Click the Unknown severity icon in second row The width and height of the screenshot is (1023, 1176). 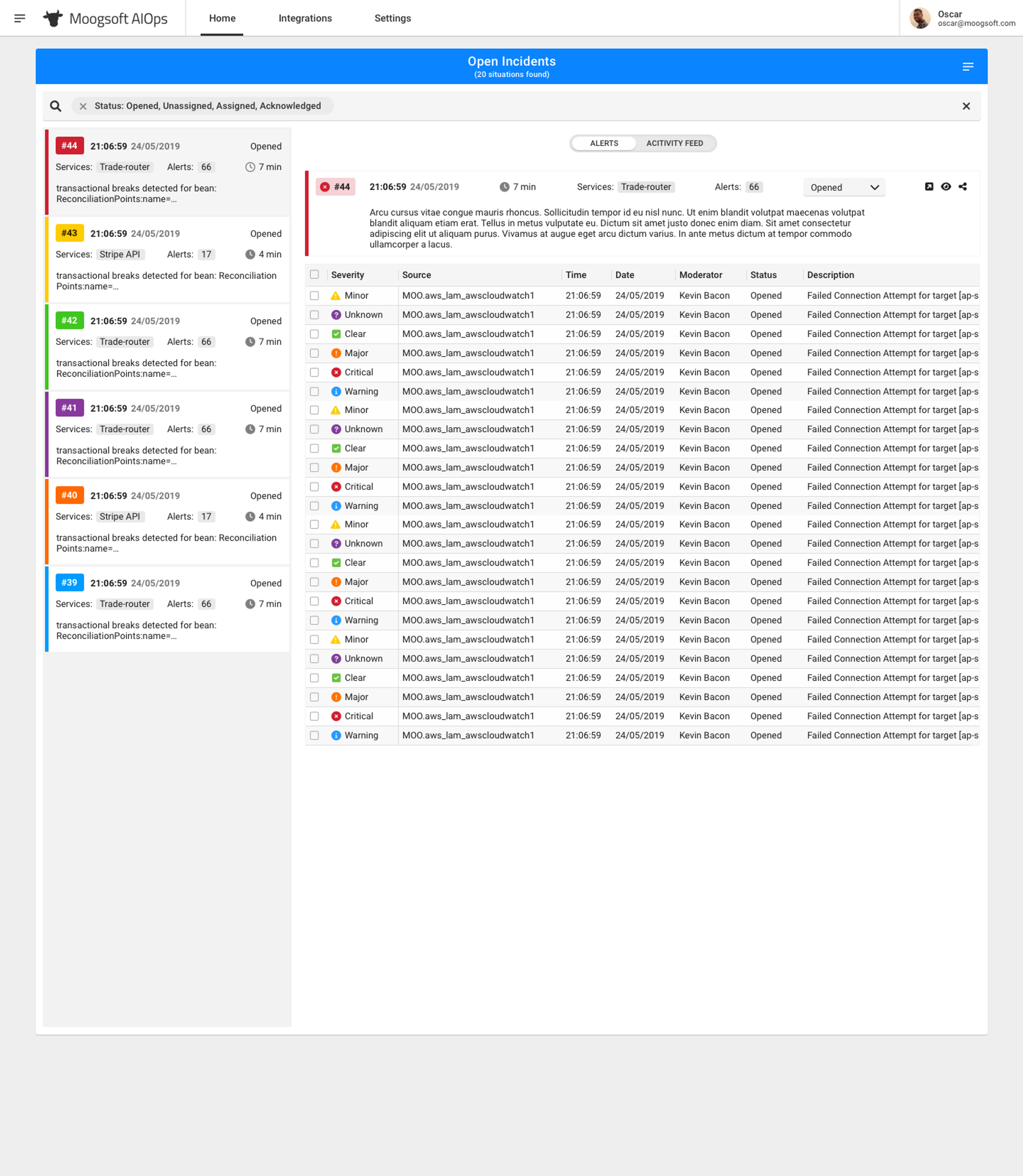[336, 315]
